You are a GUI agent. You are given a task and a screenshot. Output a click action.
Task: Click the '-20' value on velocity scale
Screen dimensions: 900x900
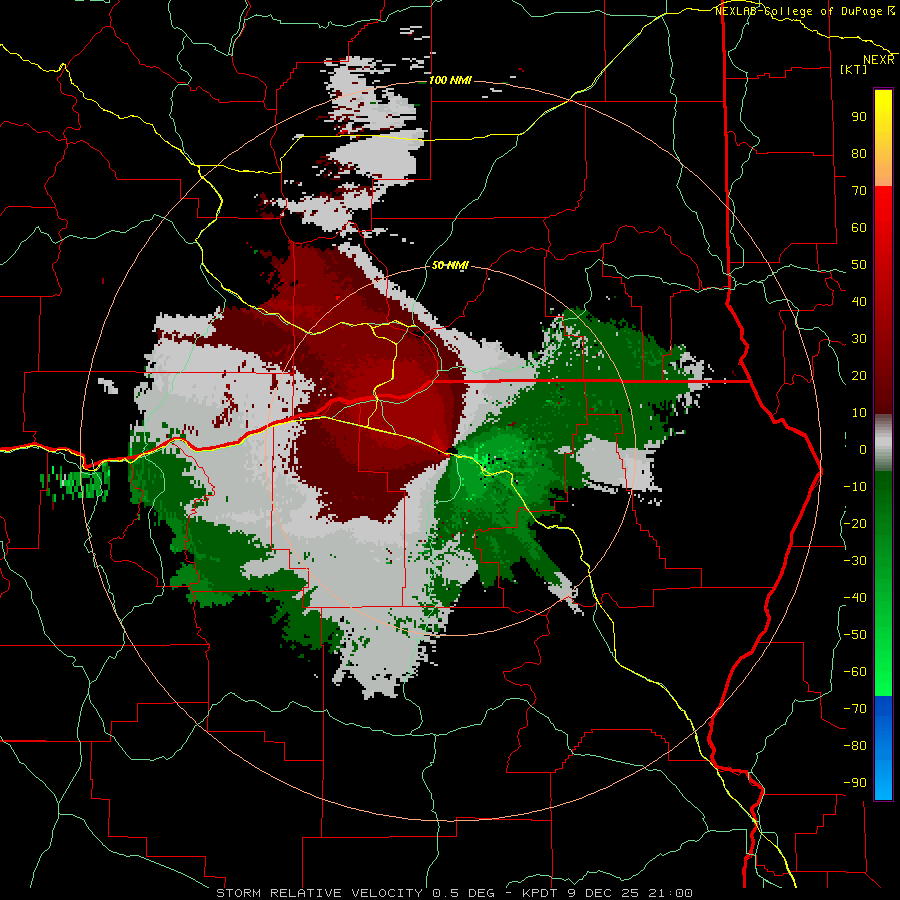pyautogui.click(x=855, y=523)
